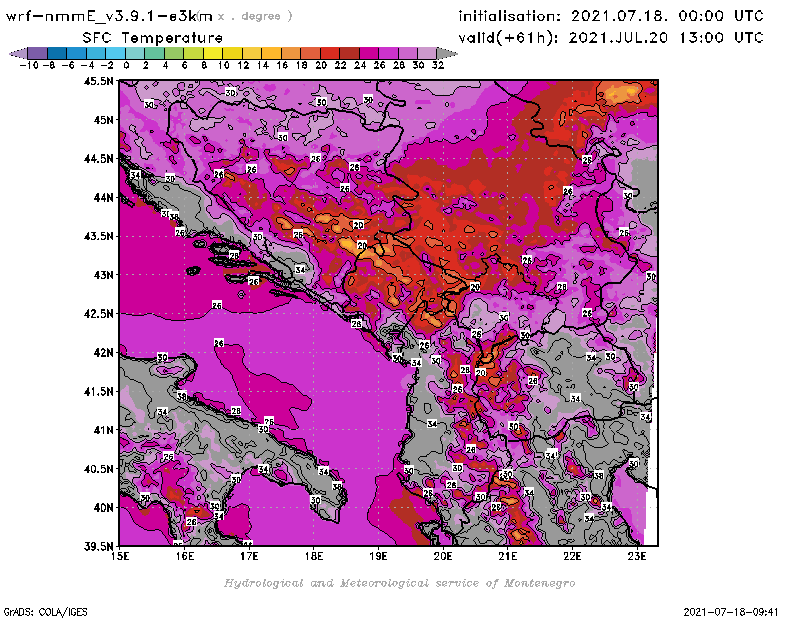This screenshot has height=618, width=800.
Task: Click the 39.5N latitude axis label
Action: [97, 546]
